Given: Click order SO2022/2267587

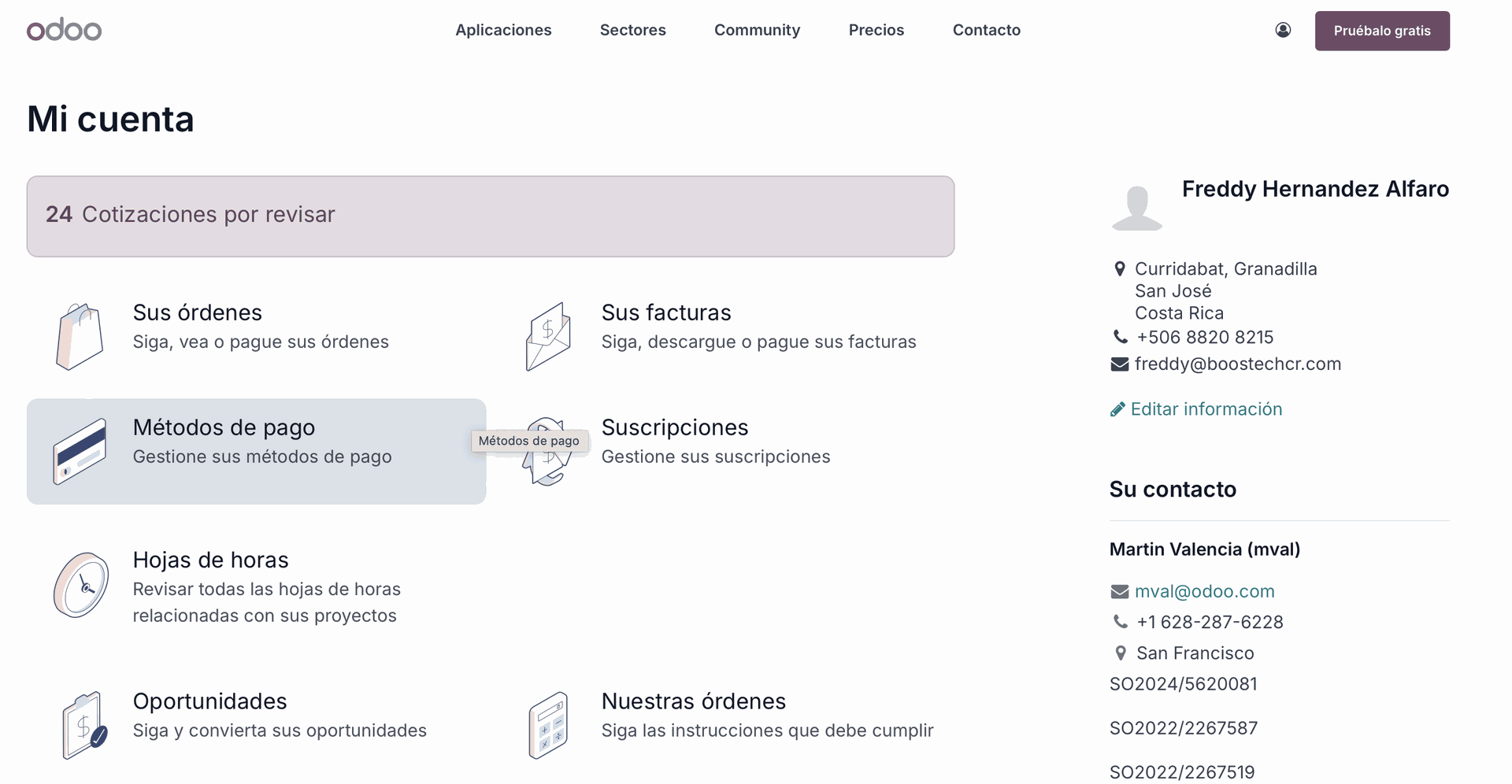Looking at the screenshot, I should (1184, 728).
